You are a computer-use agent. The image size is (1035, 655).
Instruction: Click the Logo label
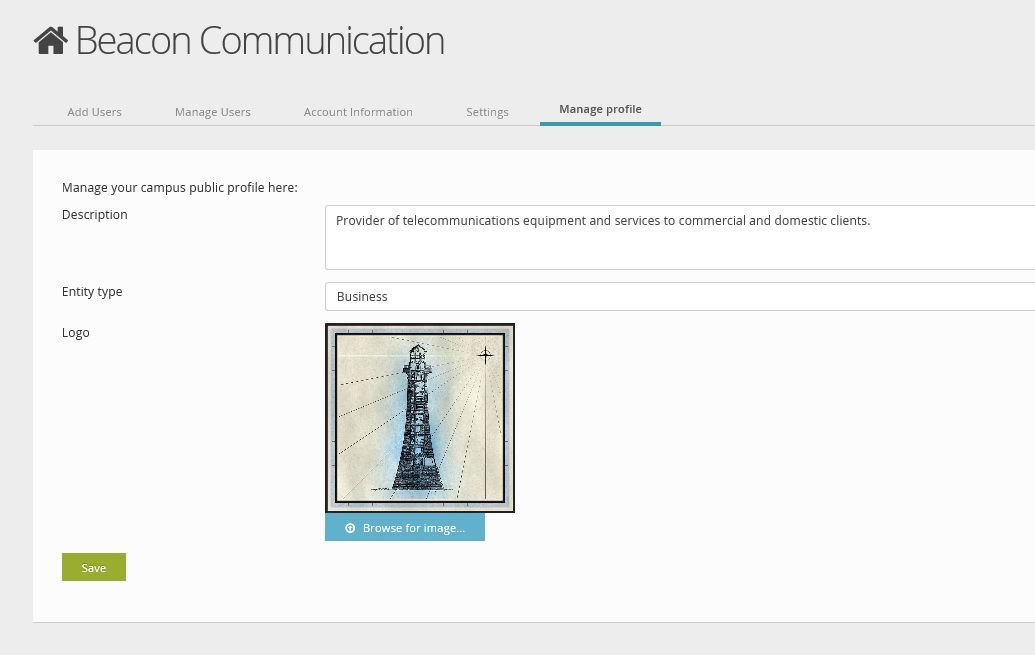75,333
